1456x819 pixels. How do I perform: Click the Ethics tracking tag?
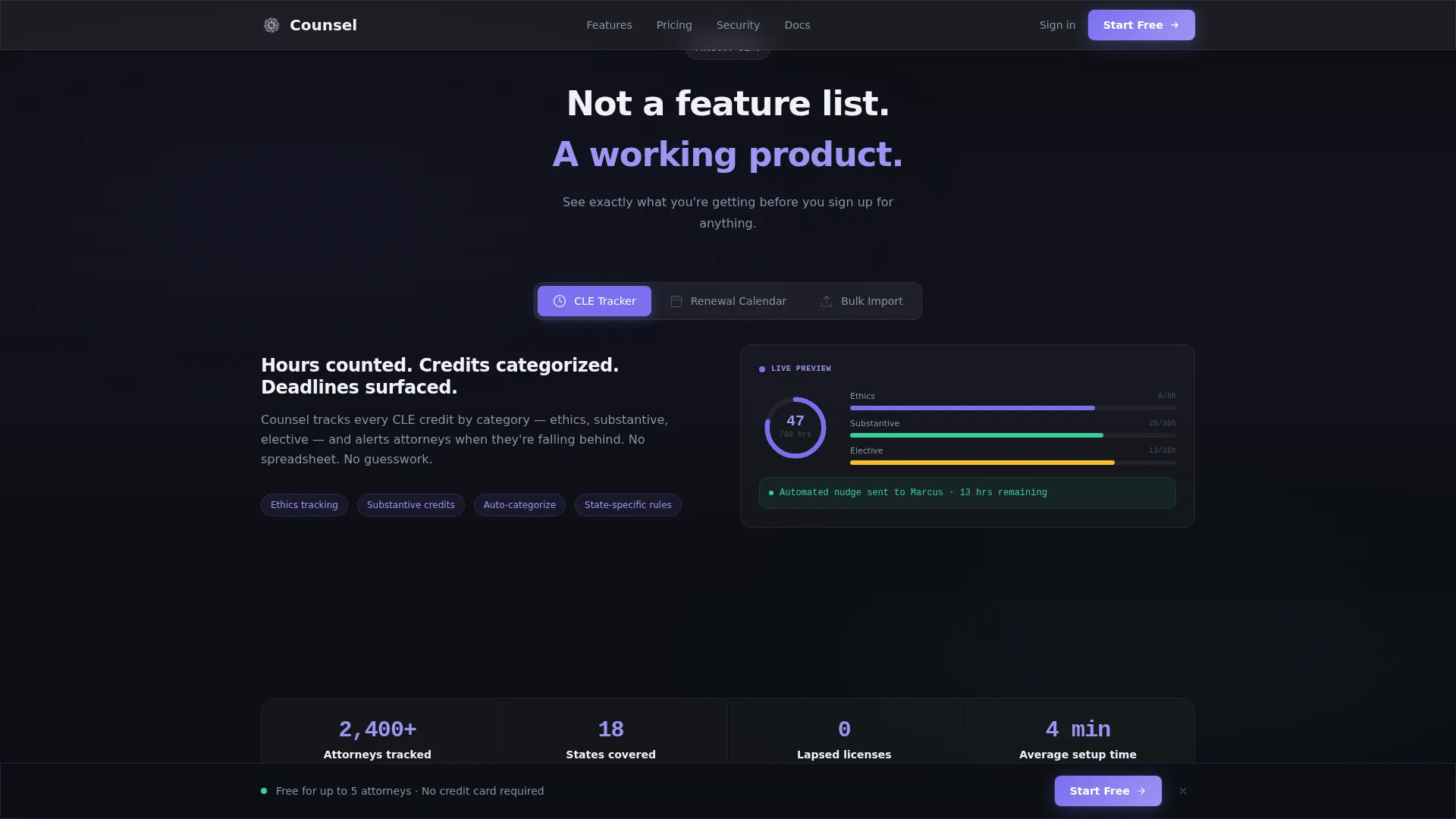304,505
